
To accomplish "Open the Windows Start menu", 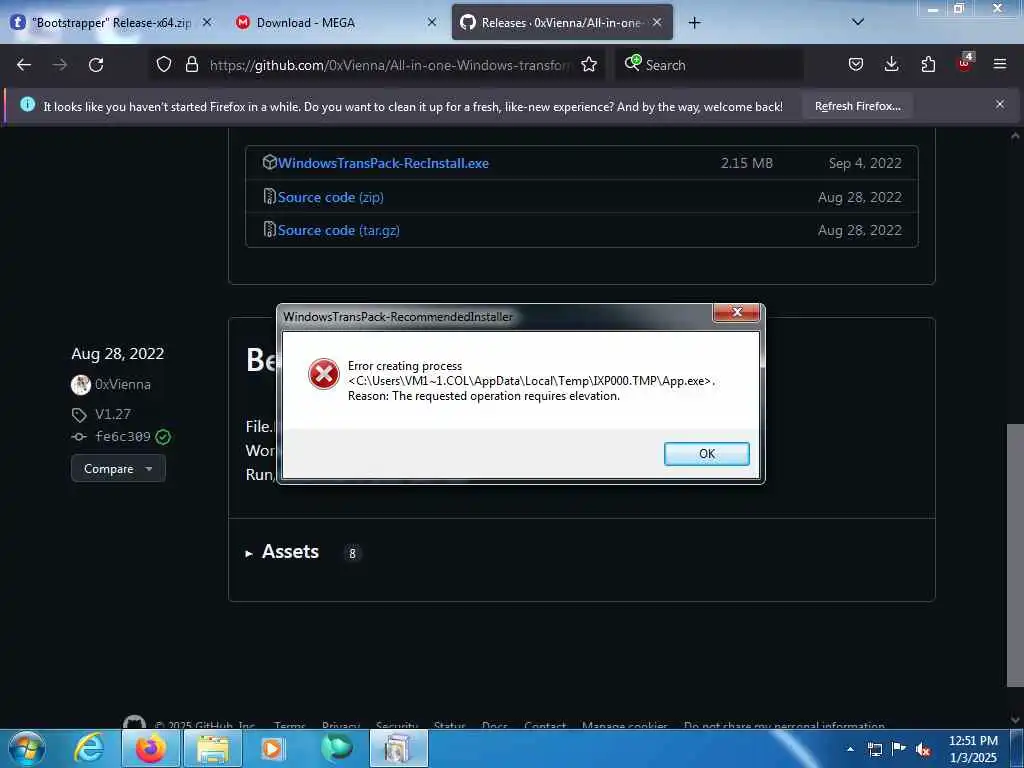I will tap(27, 748).
